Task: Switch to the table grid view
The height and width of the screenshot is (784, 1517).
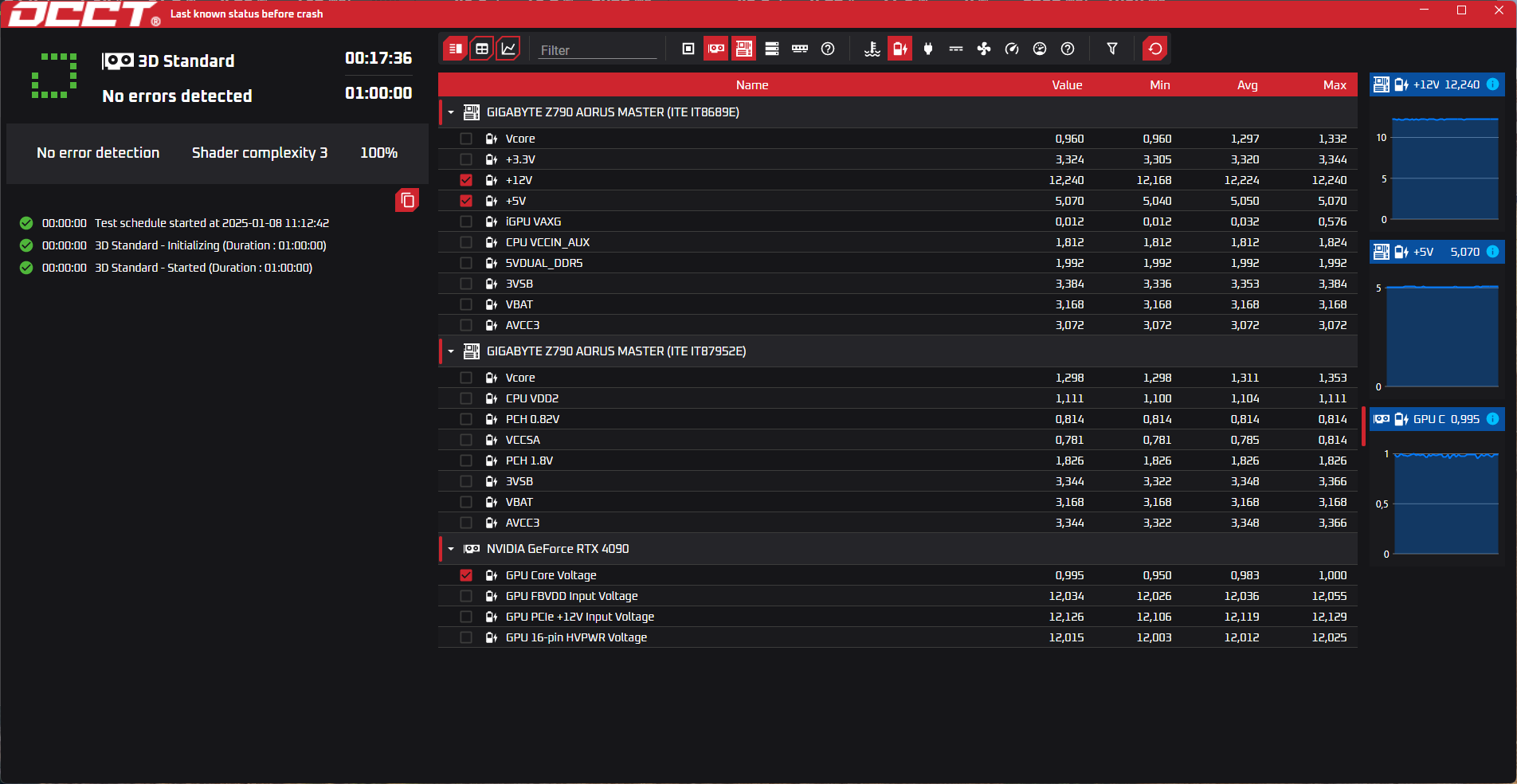Action: [482, 49]
